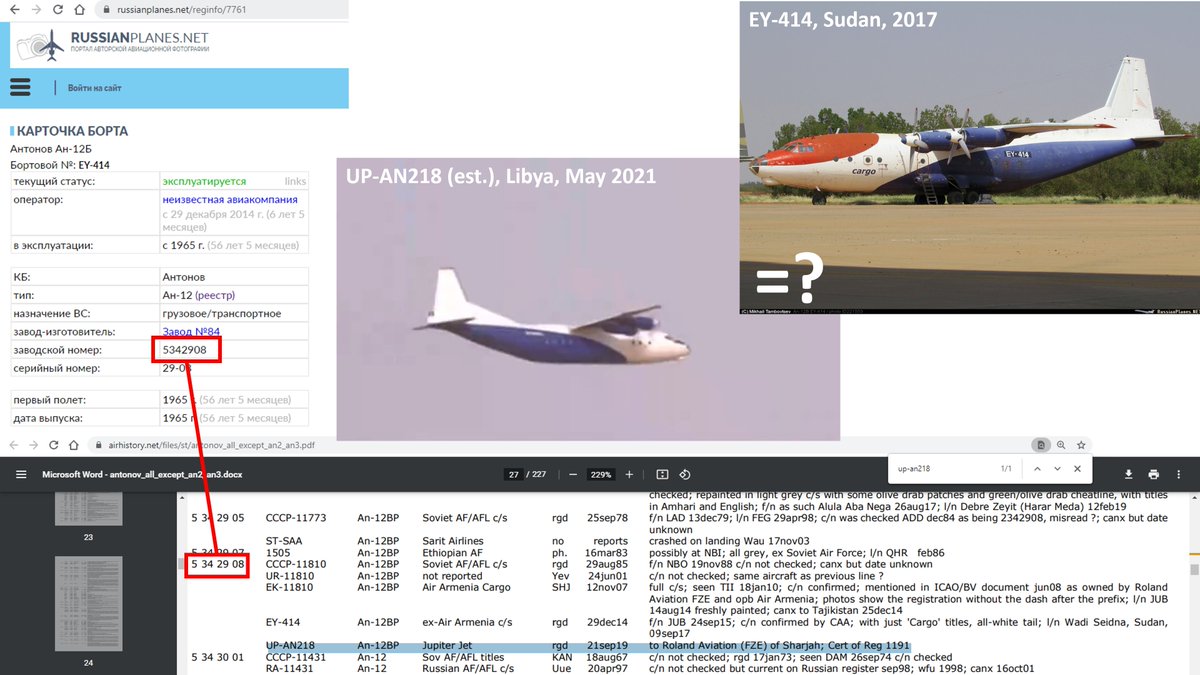Viewport: 1200px width, 675px height.
Task: Reload the airhistory.net PDF page
Action: click(53, 445)
